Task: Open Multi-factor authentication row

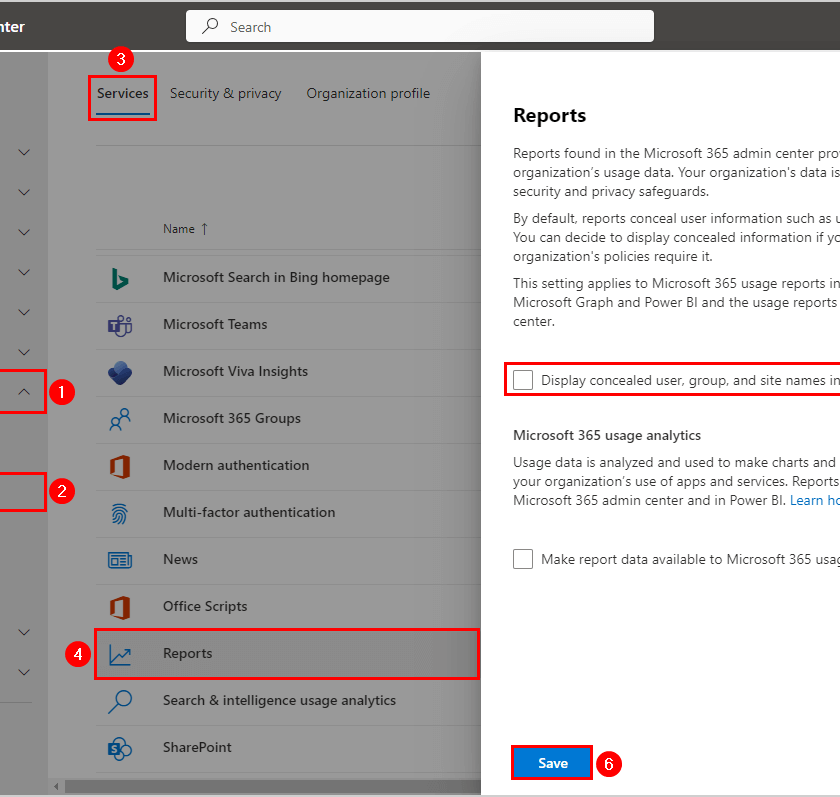Action: tap(288, 513)
